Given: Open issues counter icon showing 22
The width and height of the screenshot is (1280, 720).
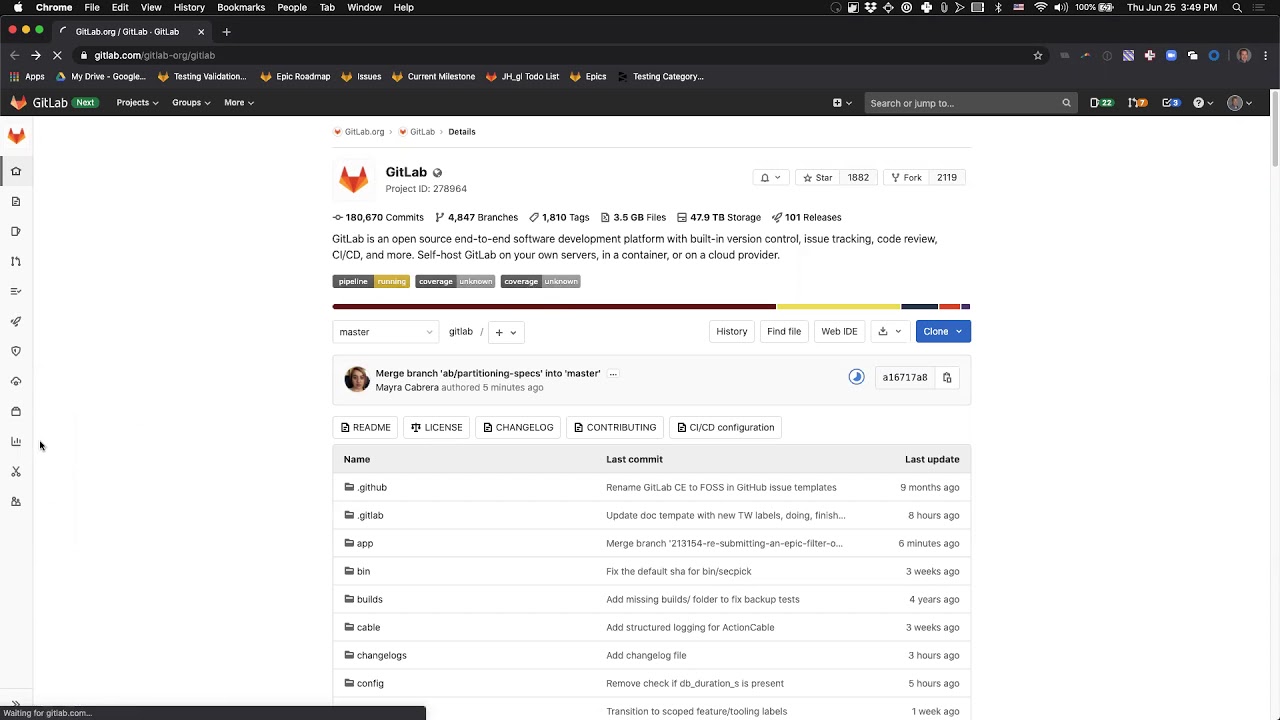Looking at the screenshot, I should (1101, 102).
